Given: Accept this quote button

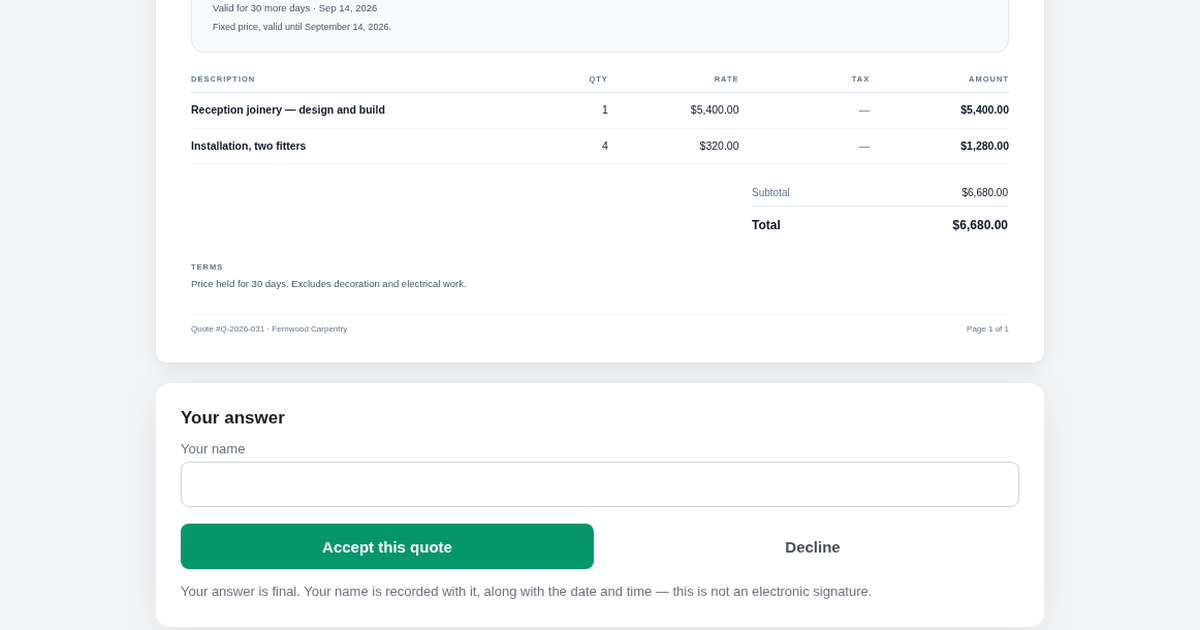Looking at the screenshot, I should (x=387, y=547).
